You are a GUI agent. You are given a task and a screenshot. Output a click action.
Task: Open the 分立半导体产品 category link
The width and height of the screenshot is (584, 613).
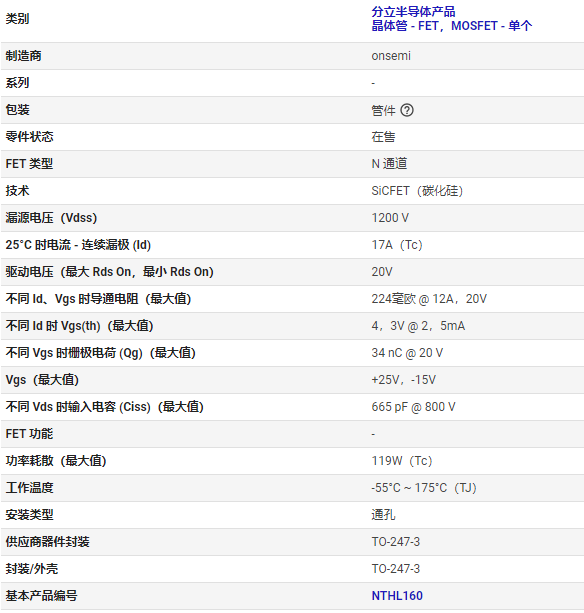tap(413, 12)
